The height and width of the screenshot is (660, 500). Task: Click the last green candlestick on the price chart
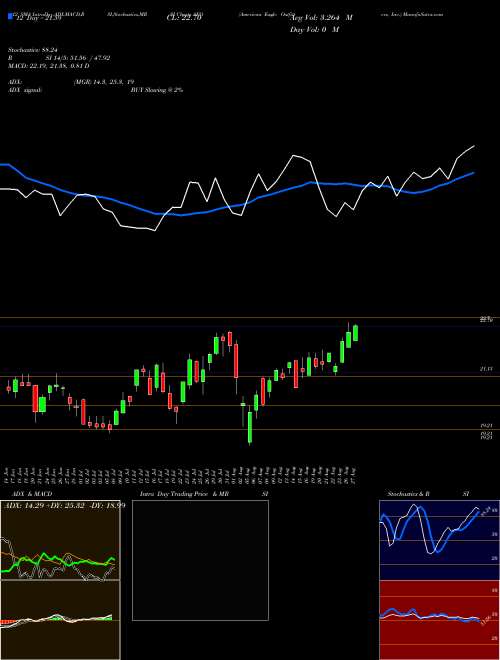(356, 333)
